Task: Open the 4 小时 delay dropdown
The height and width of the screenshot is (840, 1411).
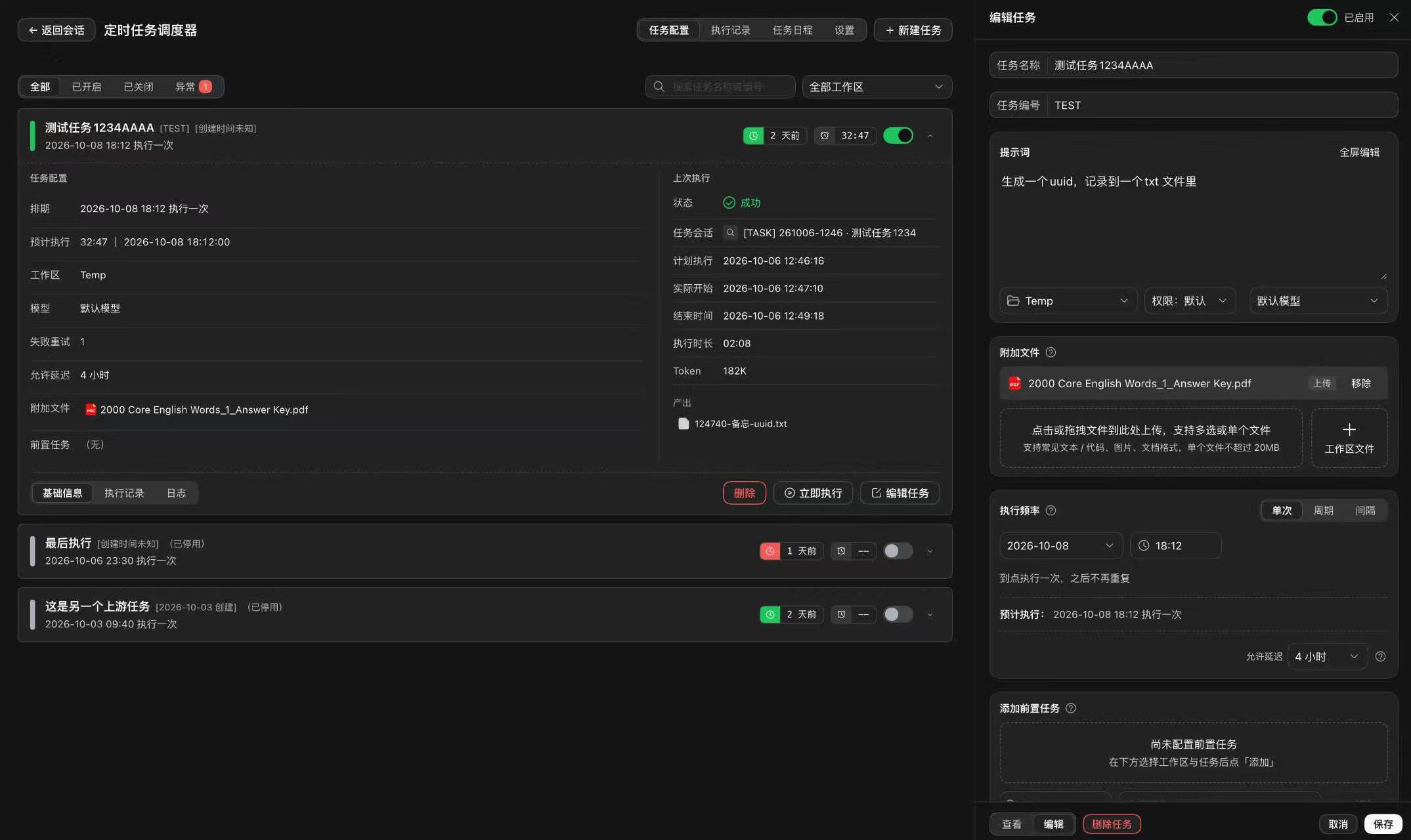Action: pyautogui.click(x=1327, y=657)
